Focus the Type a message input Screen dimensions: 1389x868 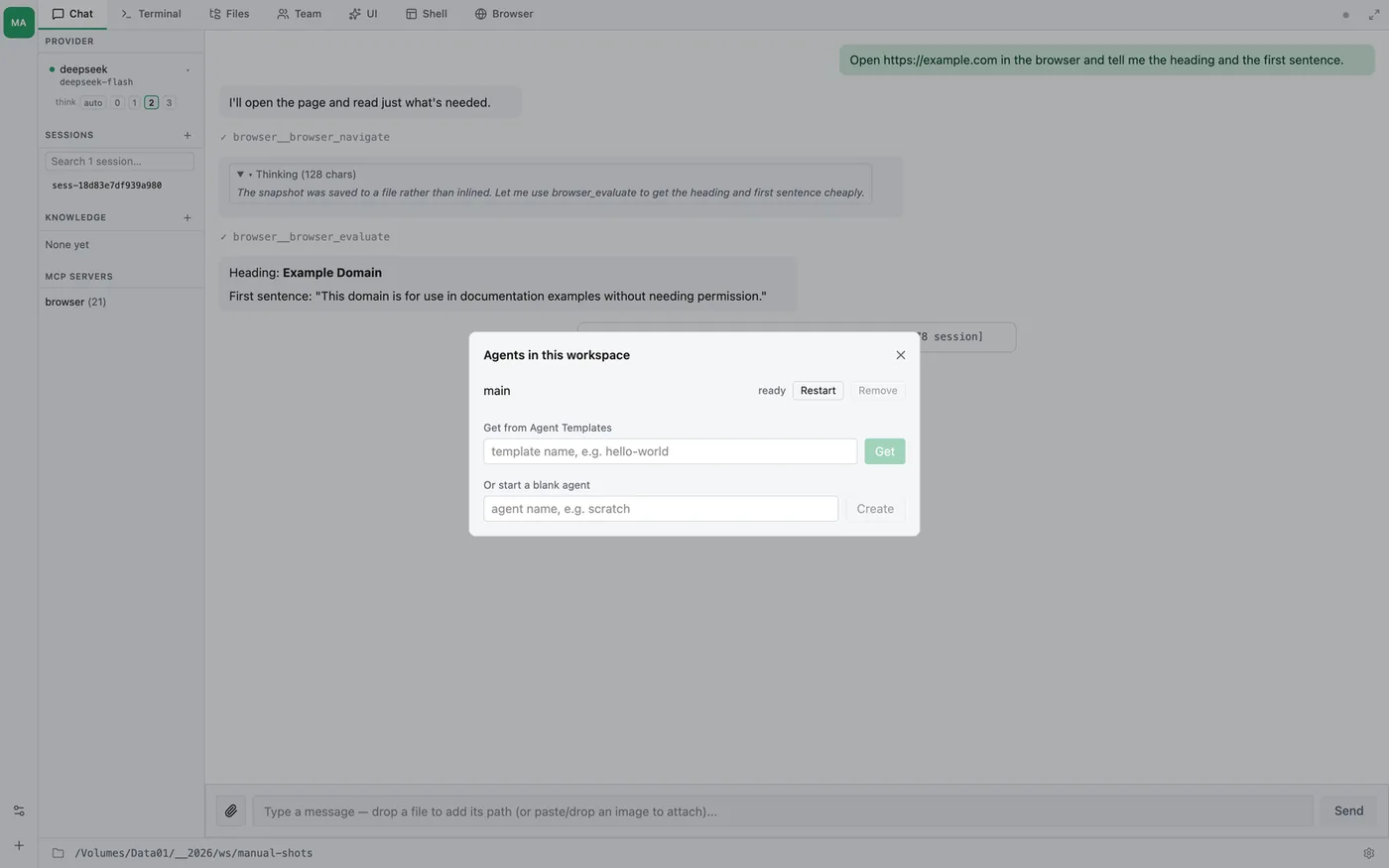[783, 810]
